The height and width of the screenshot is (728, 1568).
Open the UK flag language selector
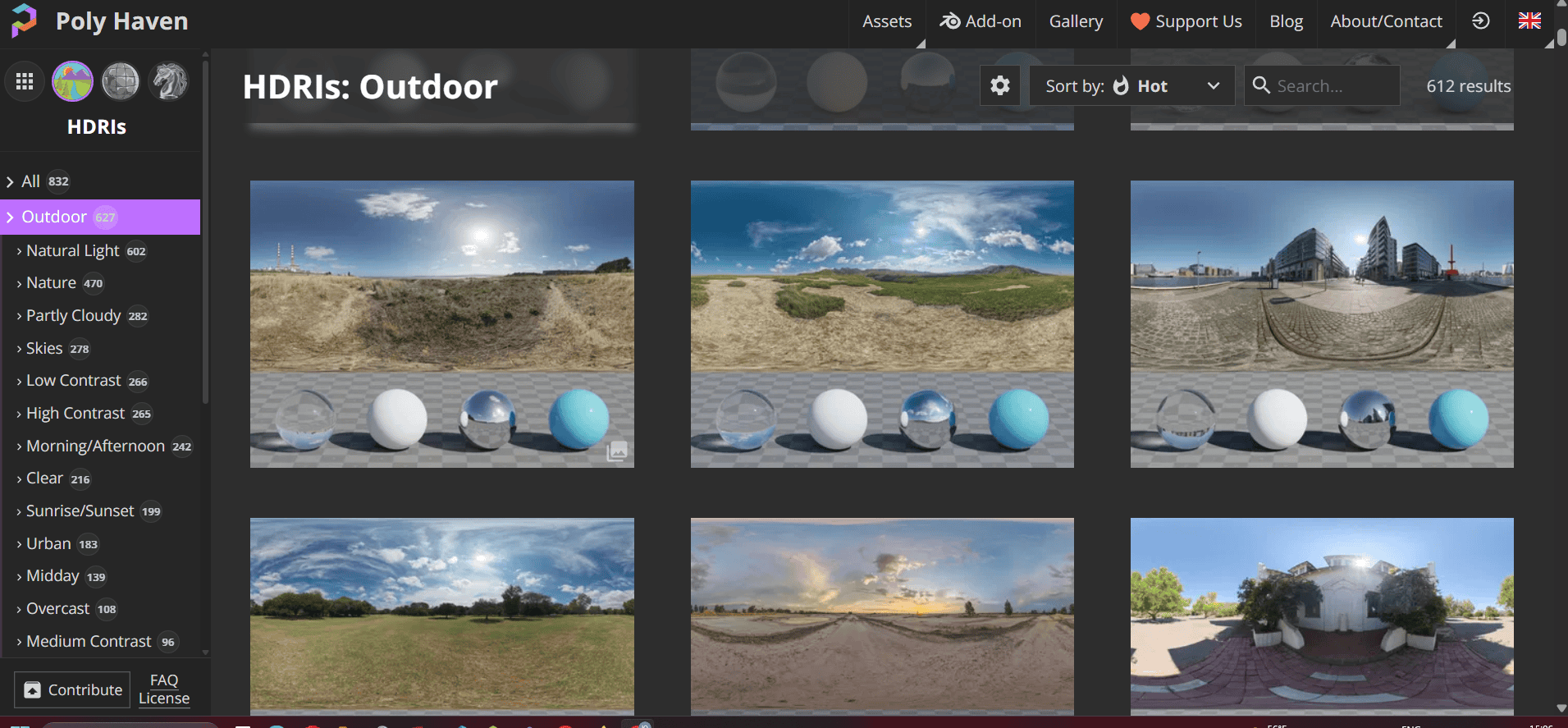click(1529, 21)
